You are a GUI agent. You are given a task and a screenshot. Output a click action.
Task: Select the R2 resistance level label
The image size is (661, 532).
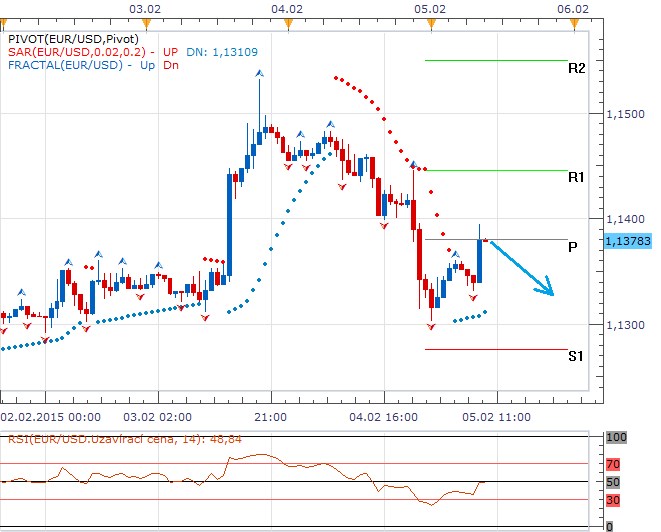(576, 69)
